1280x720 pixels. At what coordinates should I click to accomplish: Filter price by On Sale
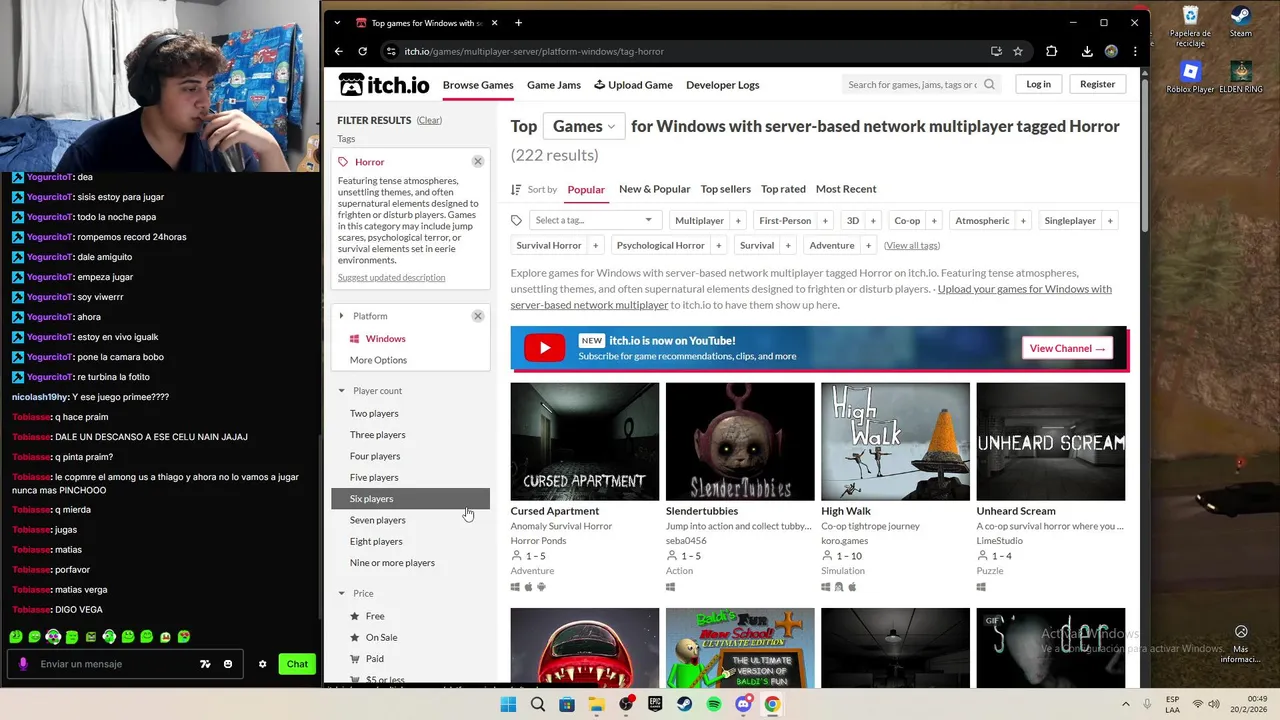click(381, 638)
